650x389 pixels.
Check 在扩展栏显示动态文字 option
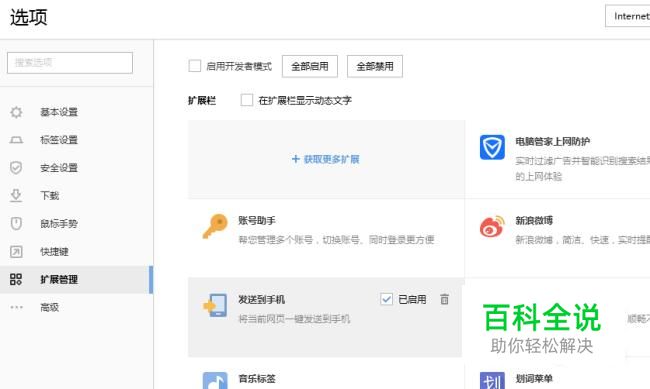[247, 100]
